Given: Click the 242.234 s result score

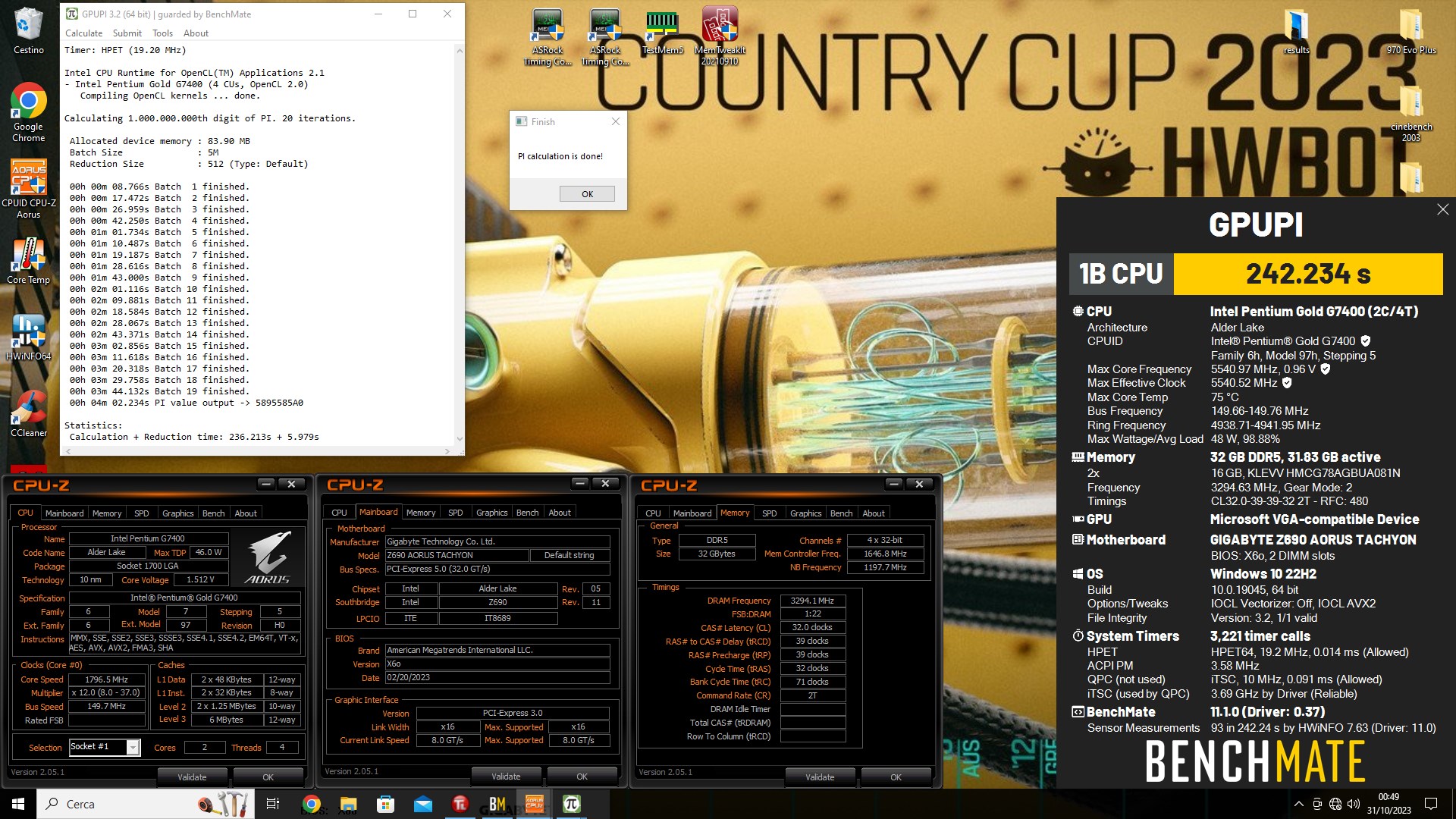Looking at the screenshot, I should coord(1308,274).
